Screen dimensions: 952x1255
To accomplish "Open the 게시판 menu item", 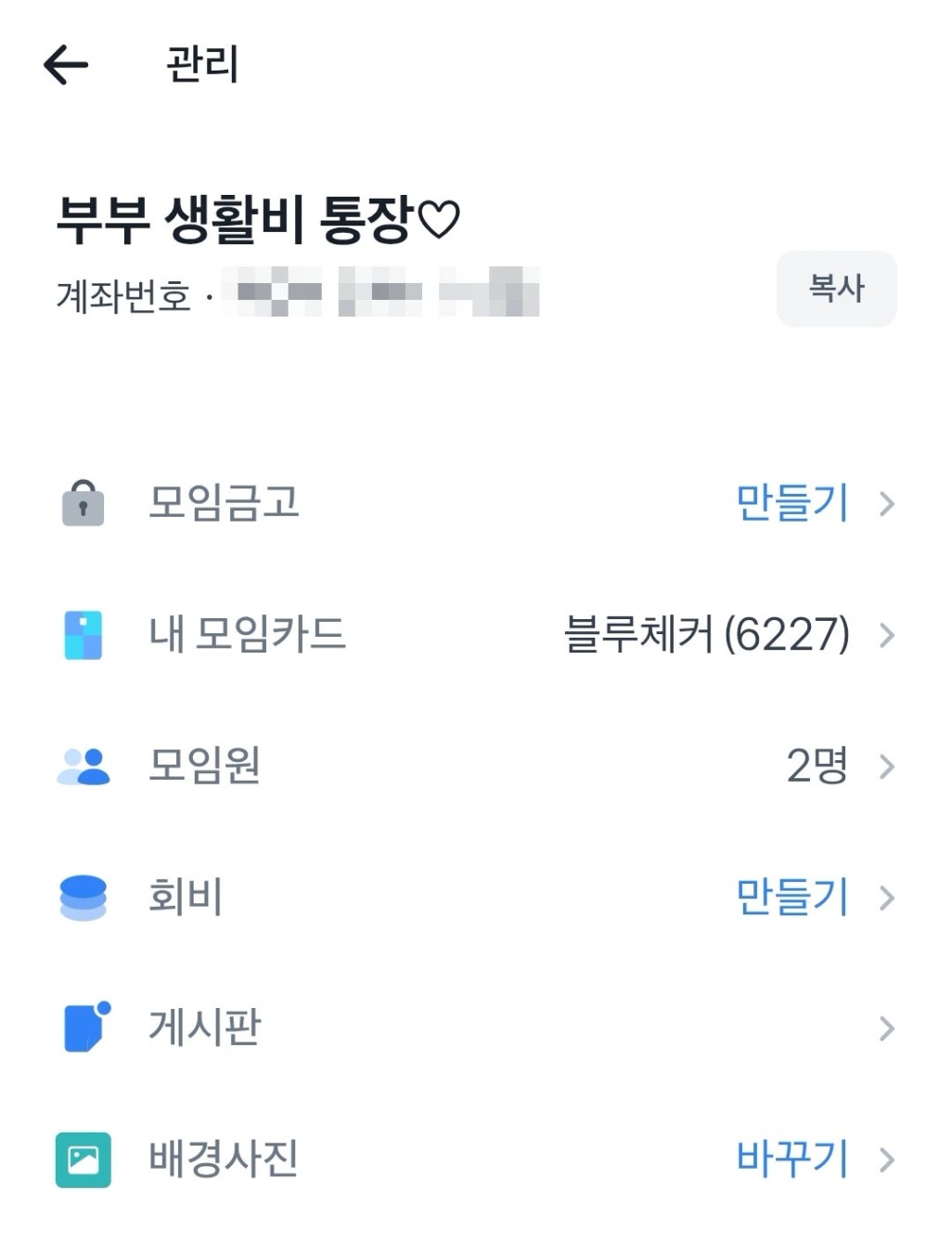I will [205, 1029].
